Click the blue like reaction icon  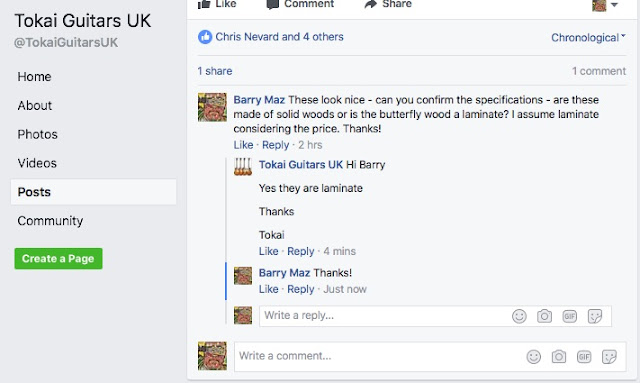[x=205, y=37]
